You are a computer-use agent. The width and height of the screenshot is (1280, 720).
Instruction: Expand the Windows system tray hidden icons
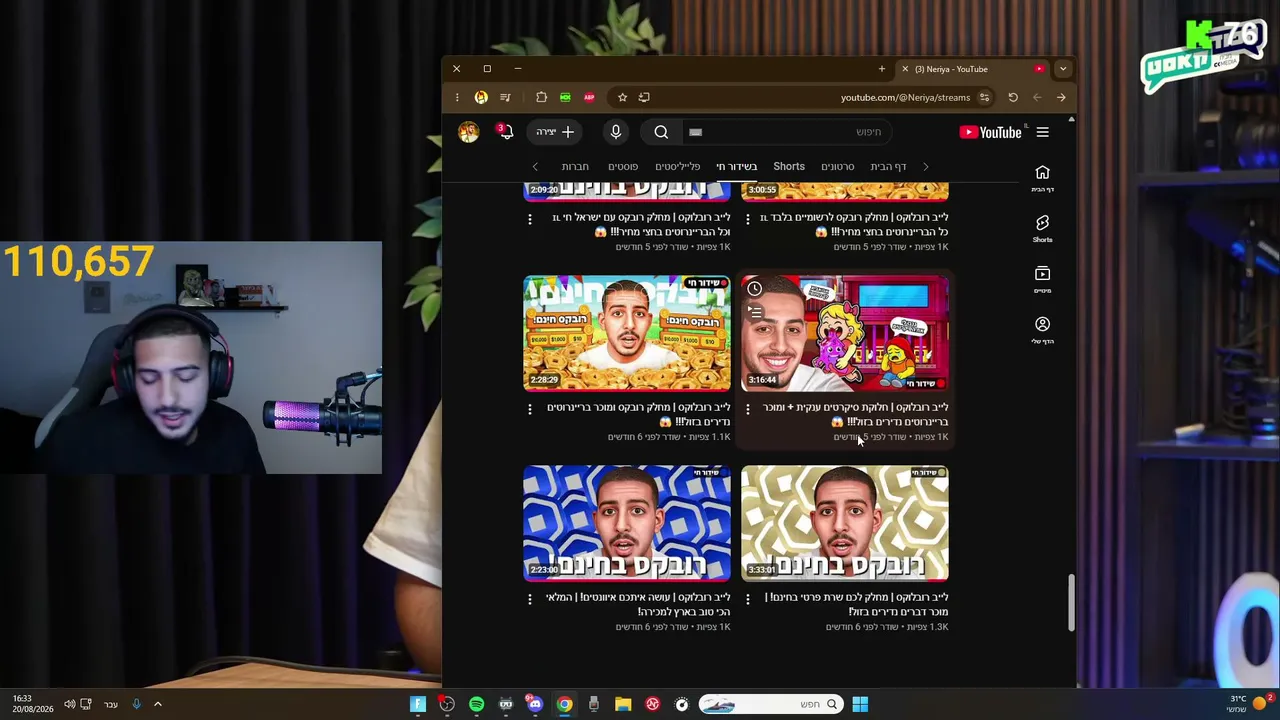click(157, 704)
